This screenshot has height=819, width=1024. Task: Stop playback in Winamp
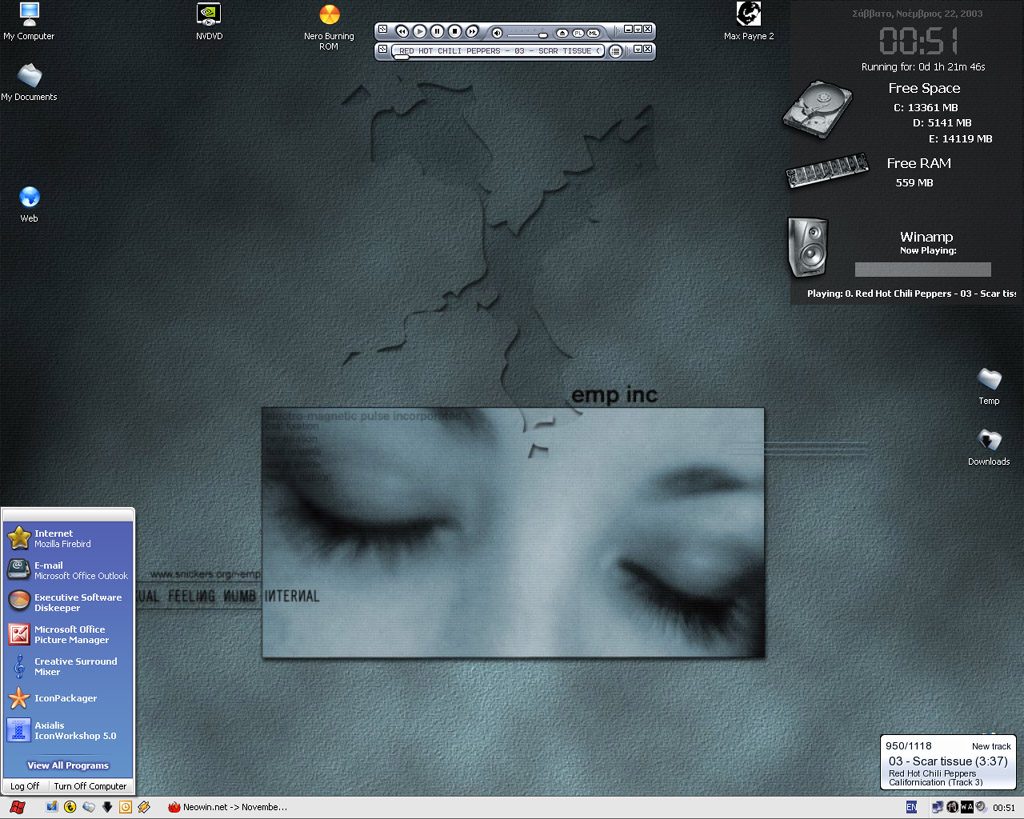point(455,32)
